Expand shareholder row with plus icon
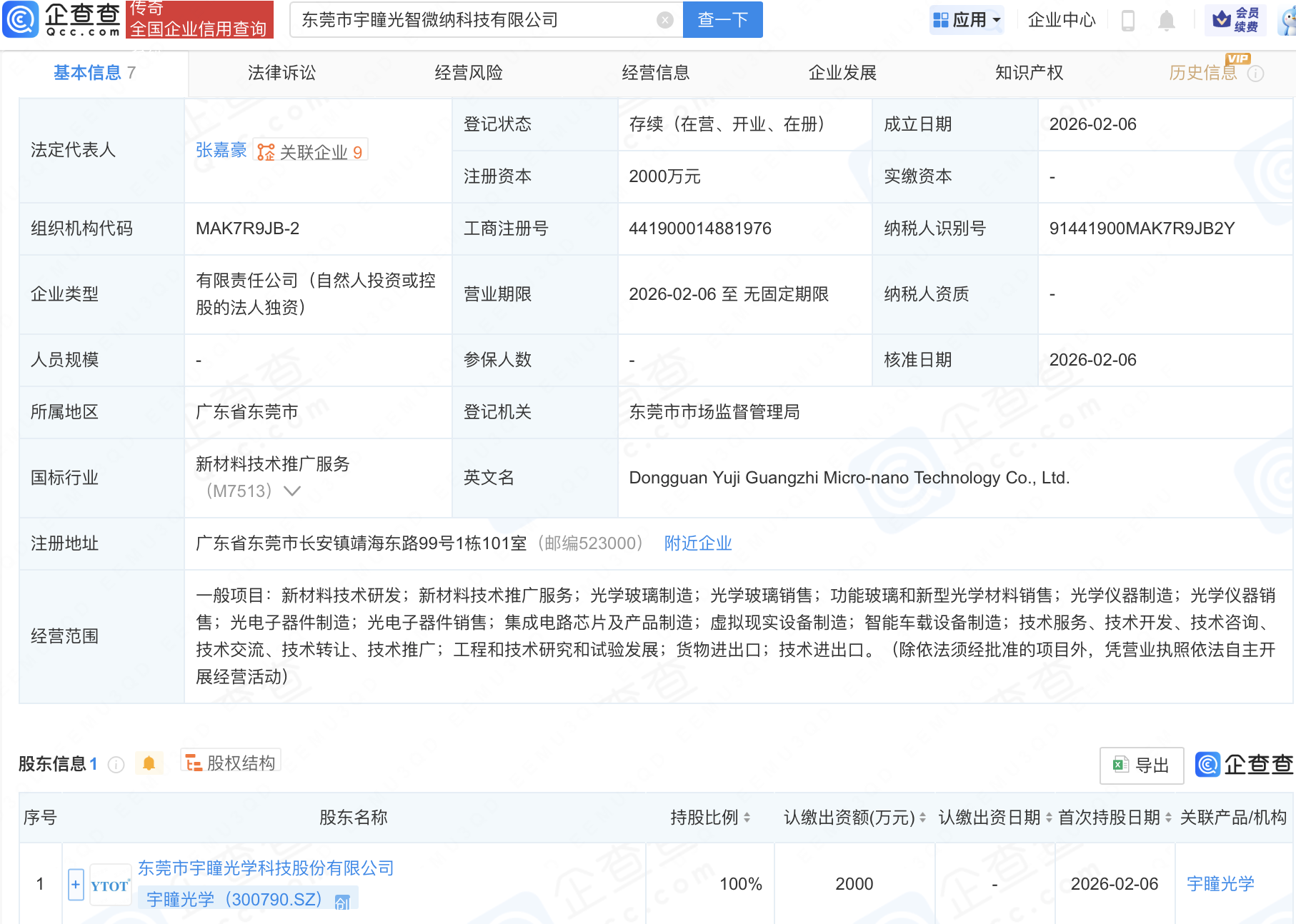 click(x=76, y=885)
